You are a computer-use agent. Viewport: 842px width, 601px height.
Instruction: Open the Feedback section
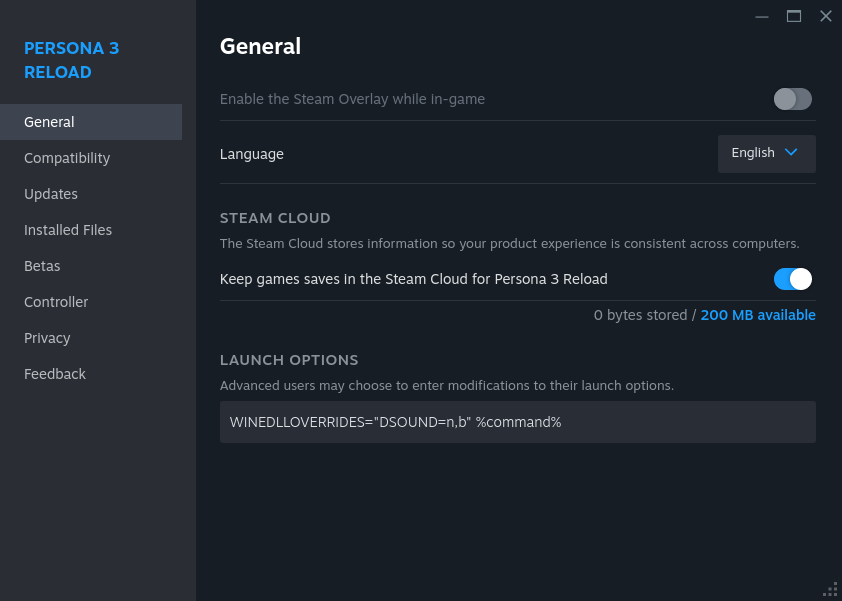tap(55, 374)
